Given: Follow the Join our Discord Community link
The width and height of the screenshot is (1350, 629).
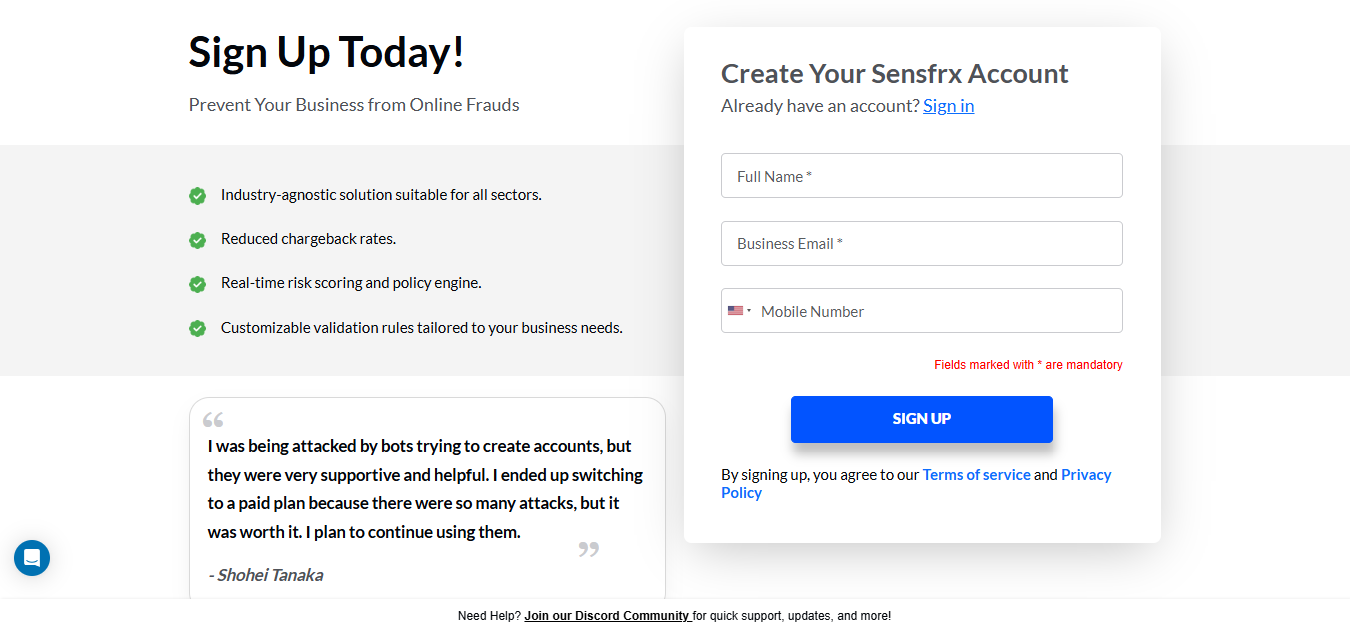Looking at the screenshot, I should (608, 616).
